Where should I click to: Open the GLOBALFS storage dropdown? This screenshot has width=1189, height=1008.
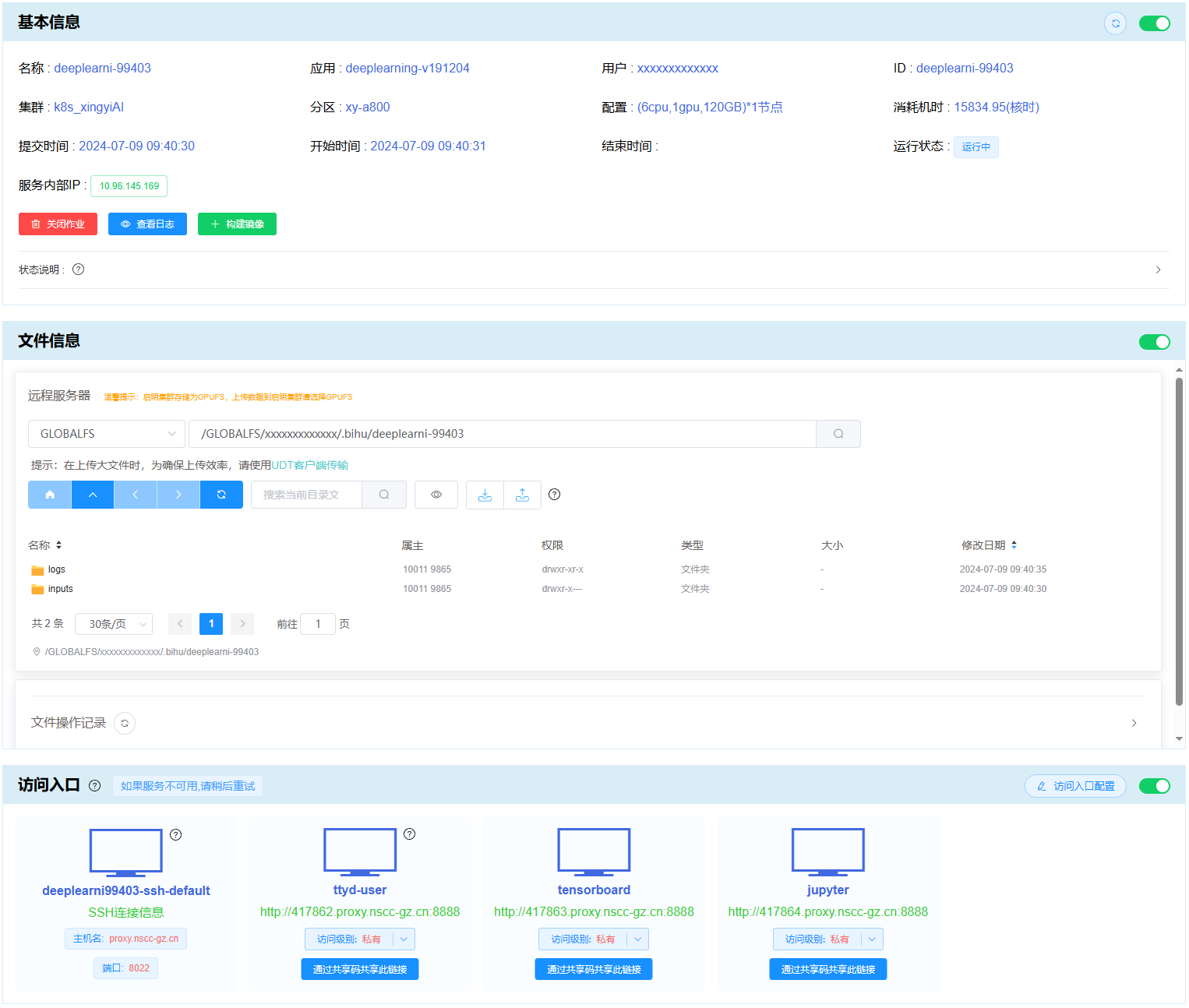(x=107, y=434)
